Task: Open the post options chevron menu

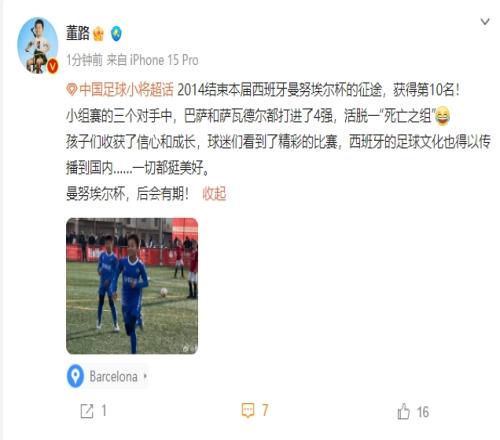Action: (485, 22)
